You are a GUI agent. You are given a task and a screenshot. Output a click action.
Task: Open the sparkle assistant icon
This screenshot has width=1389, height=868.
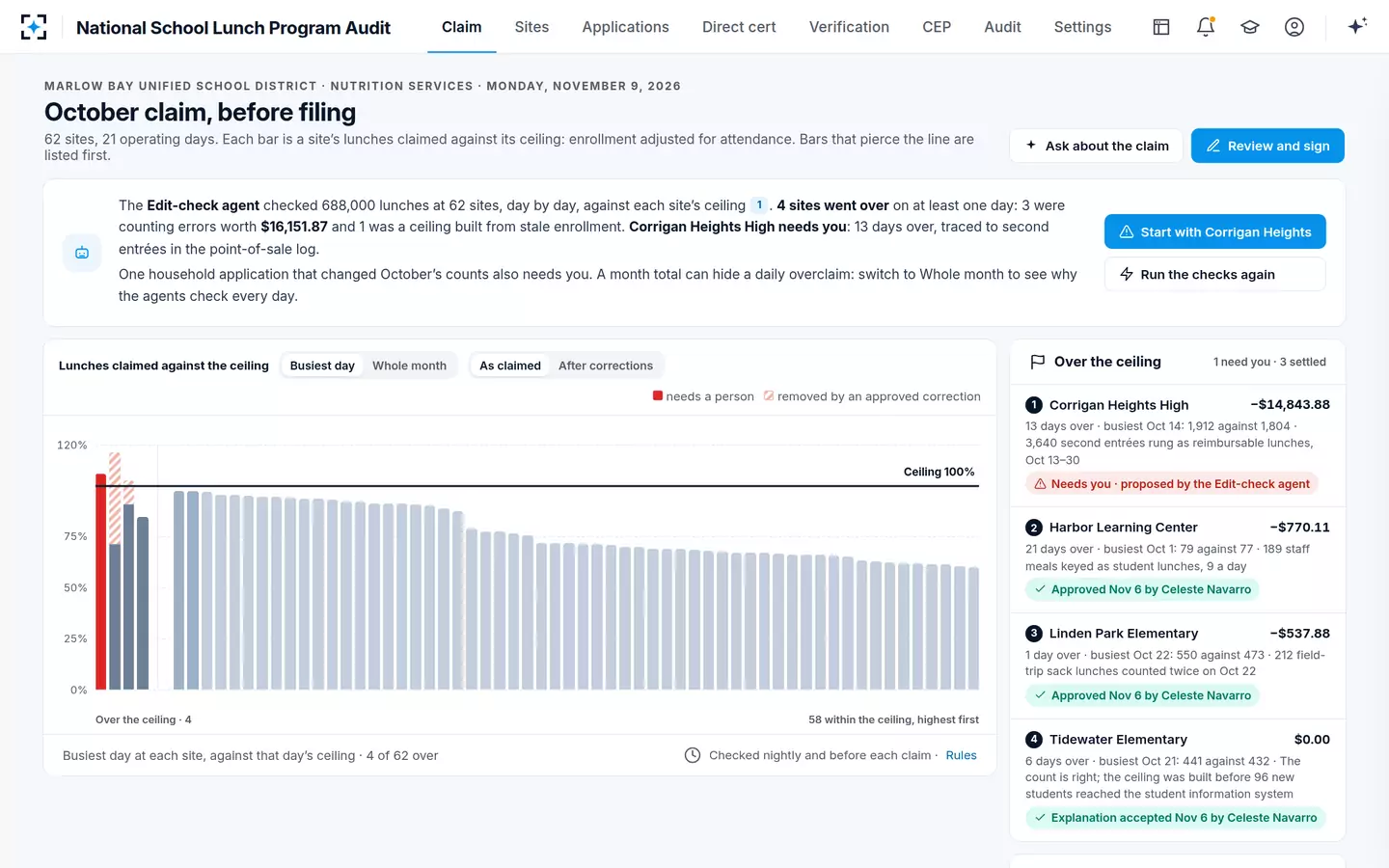[1357, 27]
